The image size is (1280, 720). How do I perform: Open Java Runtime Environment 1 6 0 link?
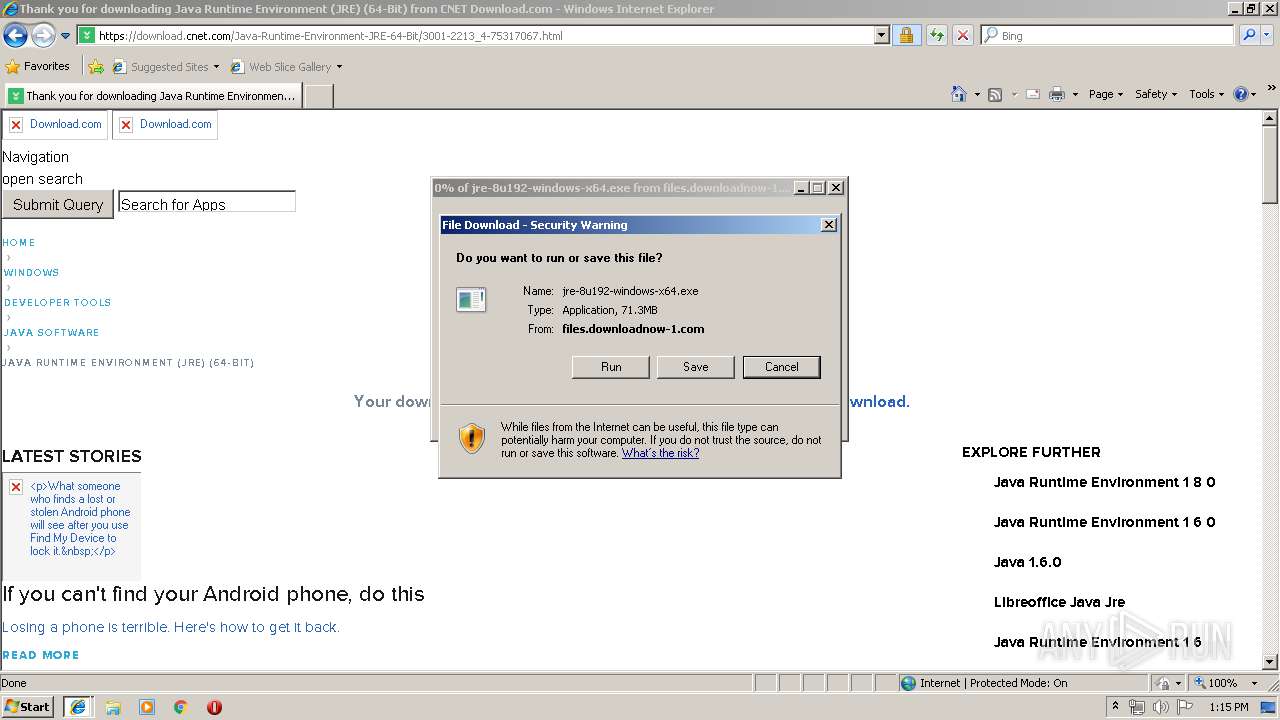tap(1104, 522)
